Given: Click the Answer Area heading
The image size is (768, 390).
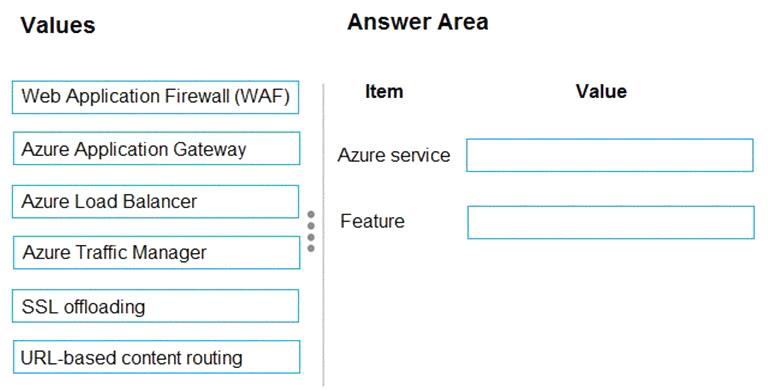Looking at the screenshot, I should (x=418, y=22).
